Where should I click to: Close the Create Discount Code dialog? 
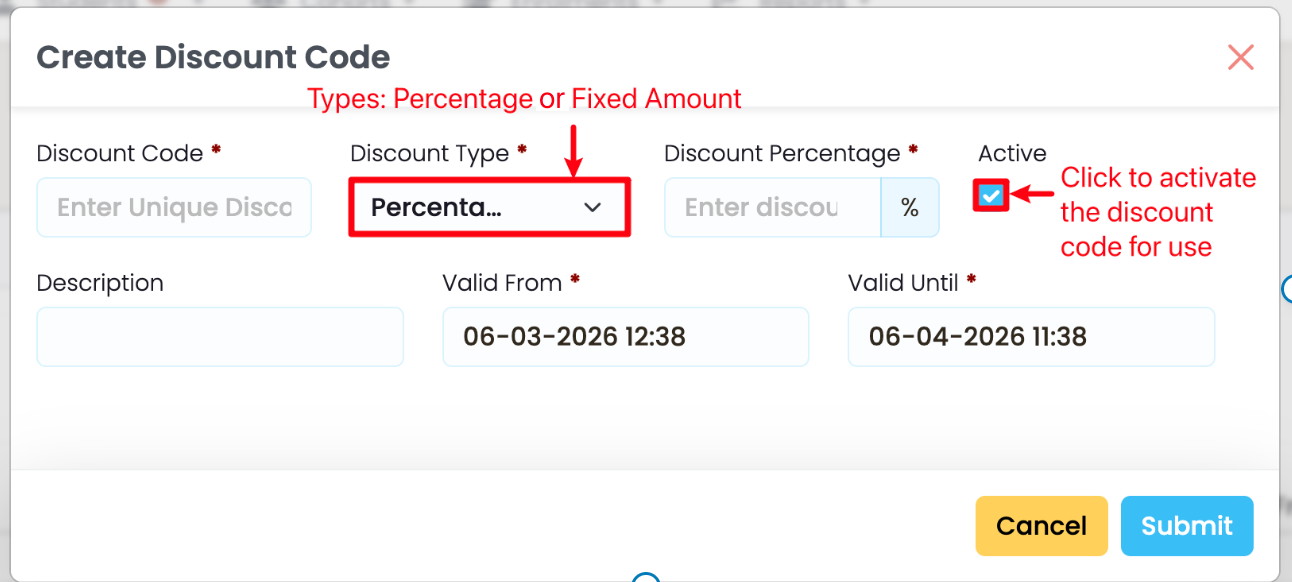(x=1240, y=58)
